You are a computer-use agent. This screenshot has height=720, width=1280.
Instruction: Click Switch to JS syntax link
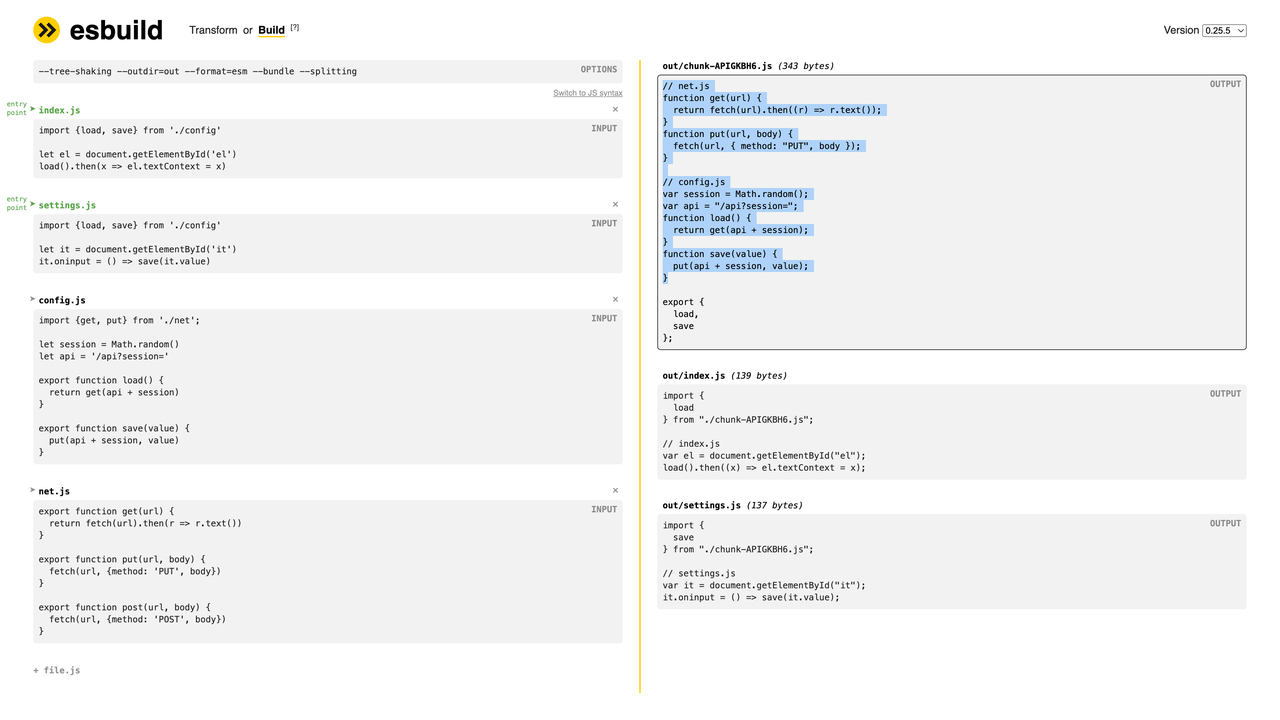(x=588, y=93)
